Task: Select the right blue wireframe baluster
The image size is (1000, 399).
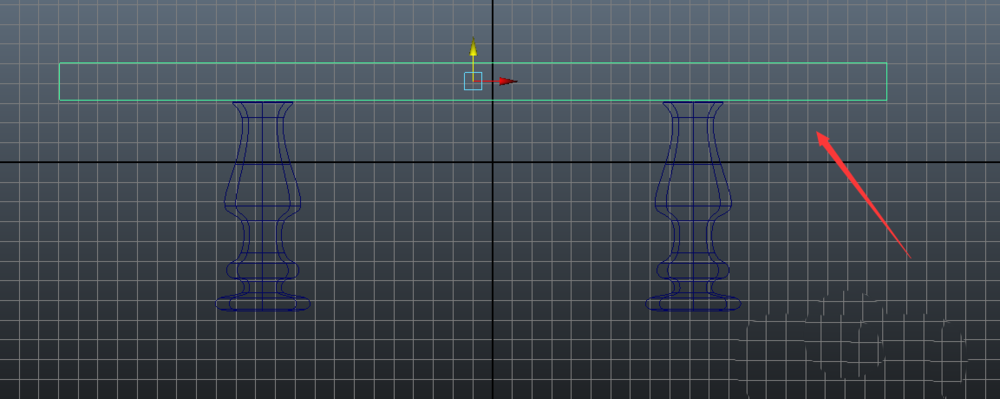Action: tap(693, 206)
